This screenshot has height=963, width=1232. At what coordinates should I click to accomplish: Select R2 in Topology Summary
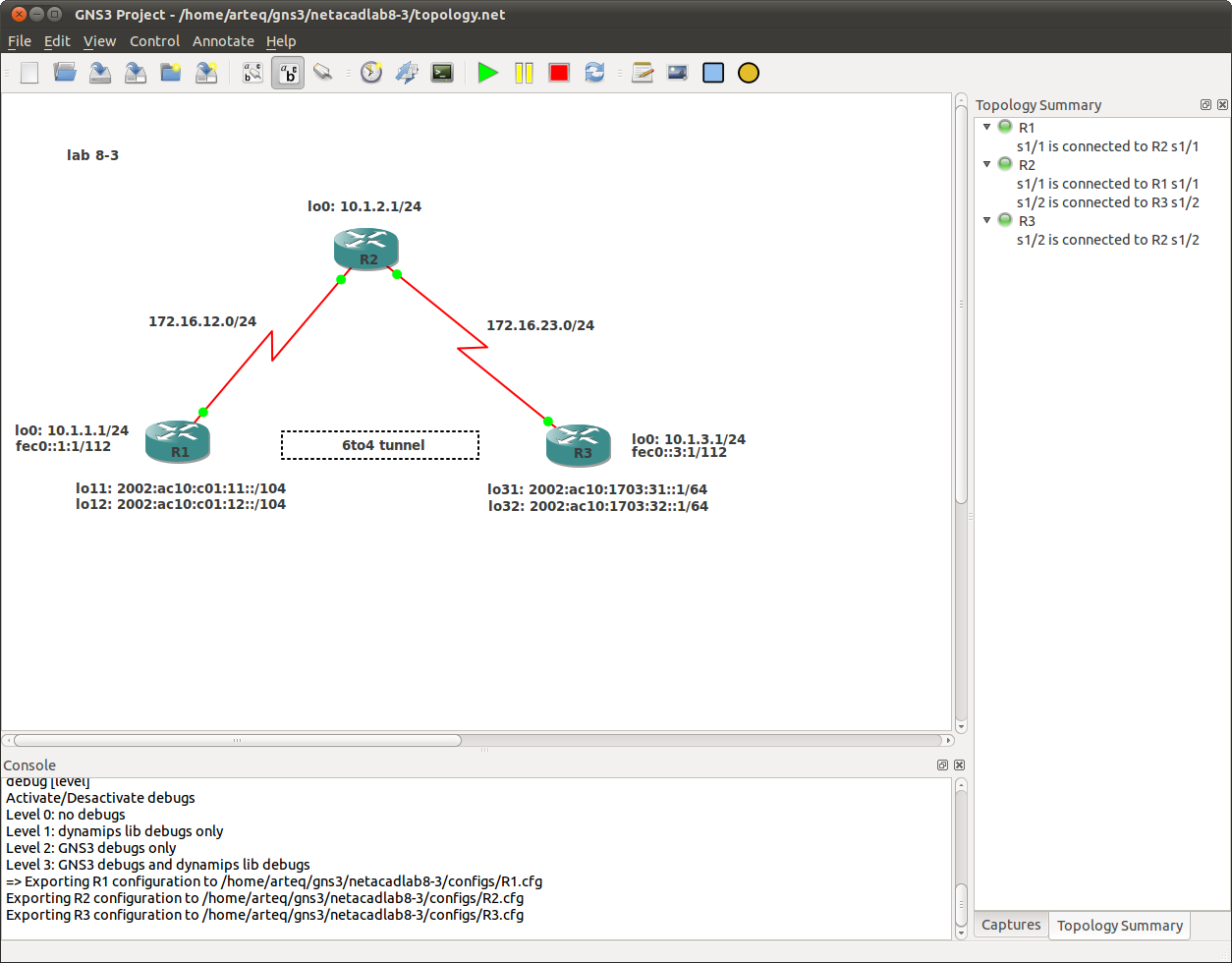coord(1026,165)
